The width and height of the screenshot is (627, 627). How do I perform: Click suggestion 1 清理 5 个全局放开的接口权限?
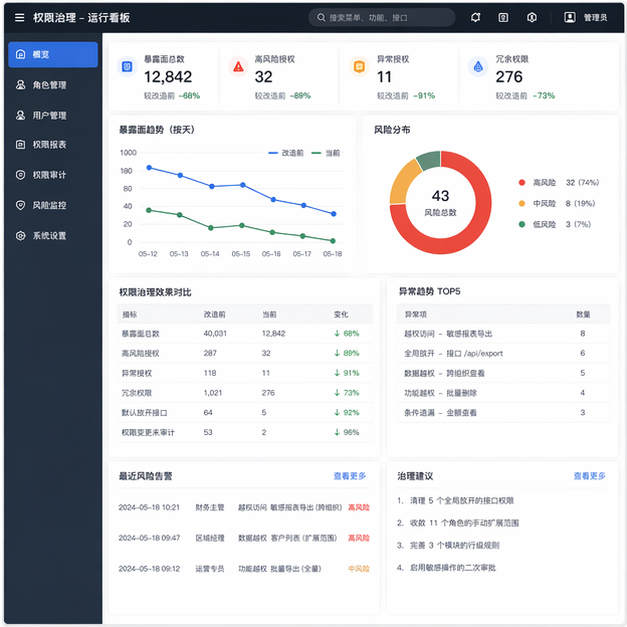coord(455,500)
